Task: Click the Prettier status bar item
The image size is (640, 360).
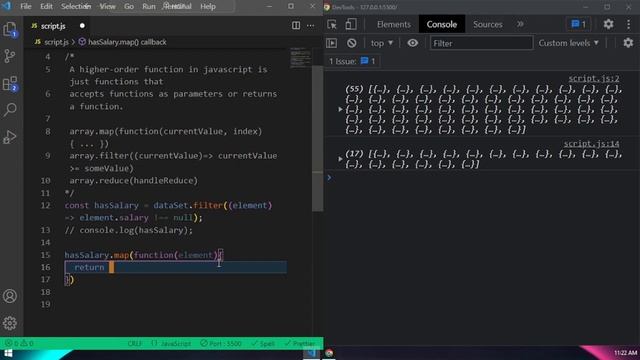Action: pos(300,344)
